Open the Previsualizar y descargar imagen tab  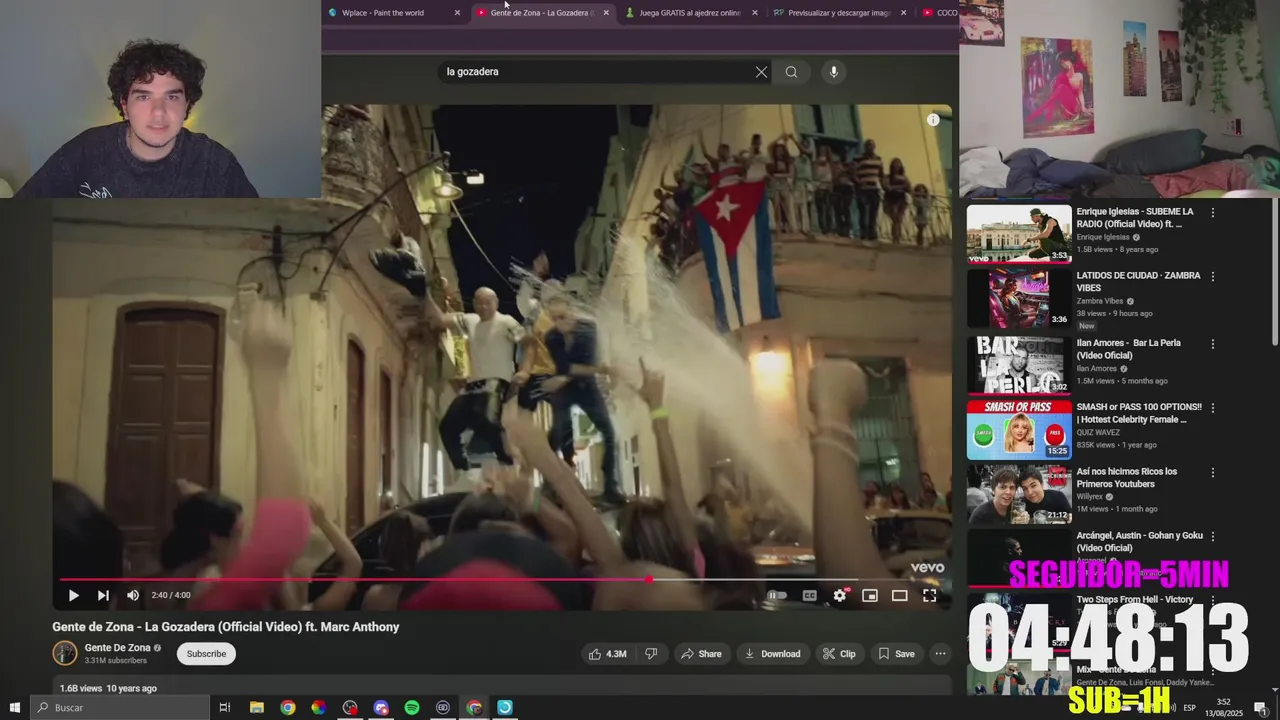pos(839,13)
